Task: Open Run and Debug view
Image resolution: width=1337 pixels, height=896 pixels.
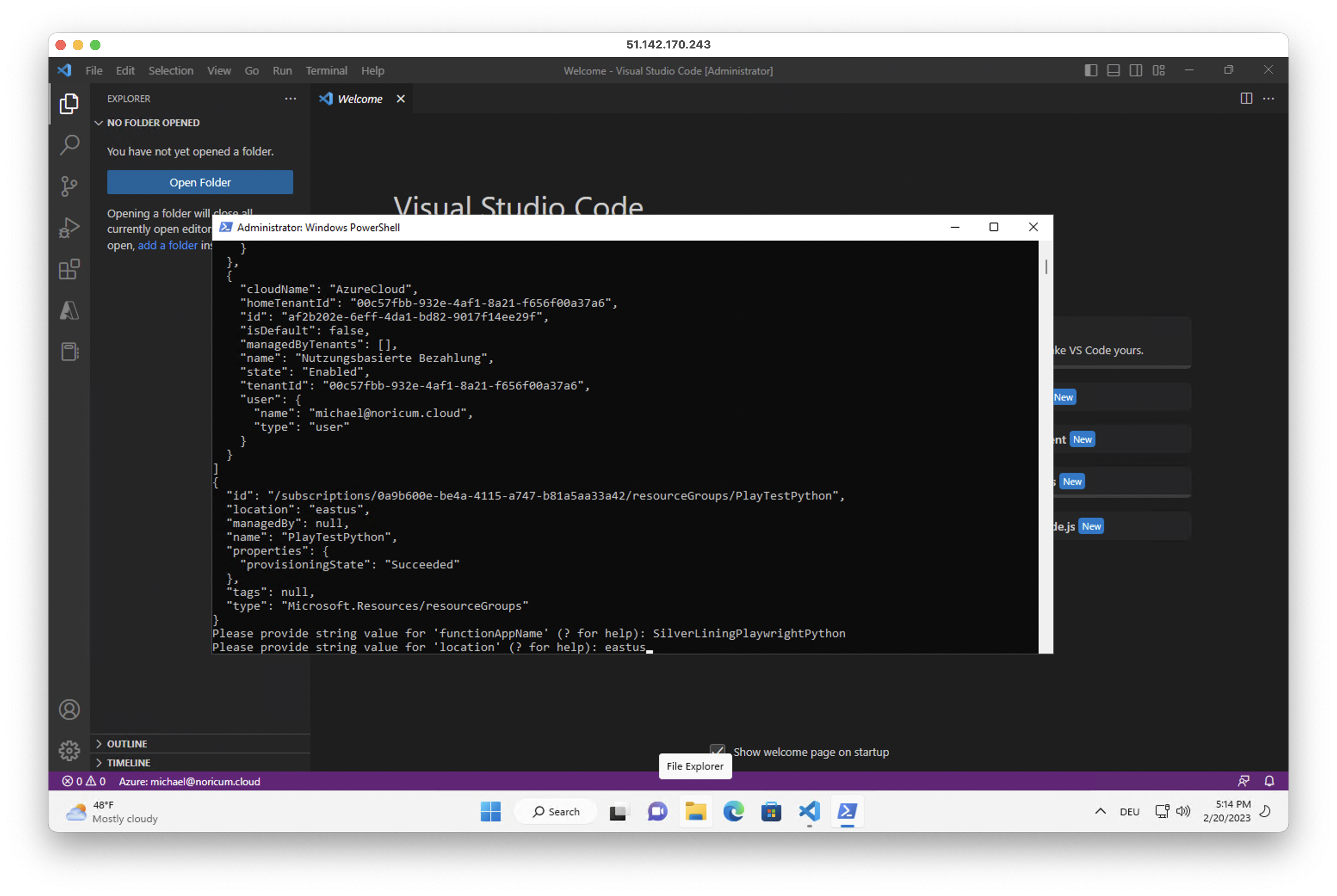Action: 69,227
